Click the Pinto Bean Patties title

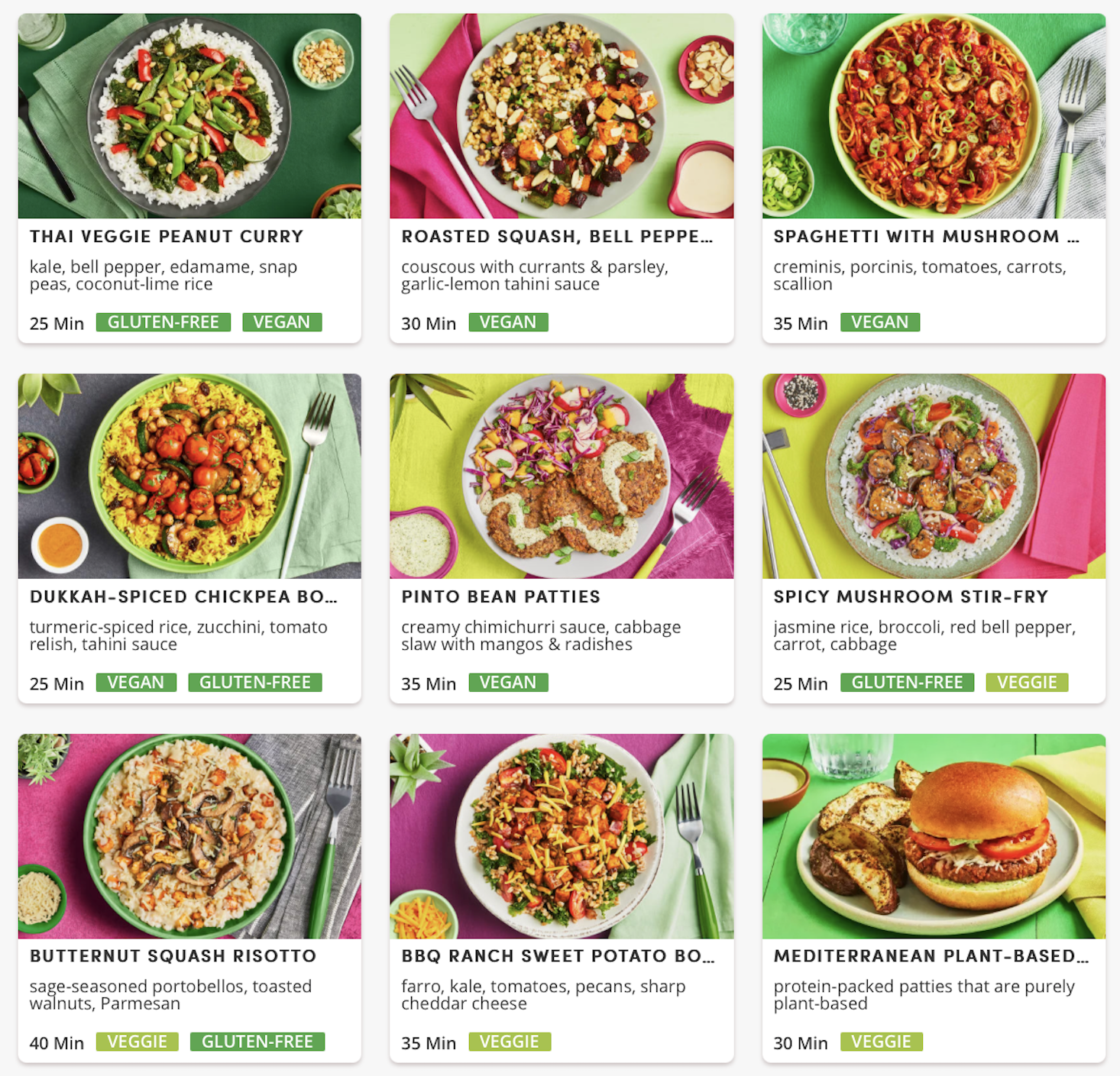click(501, 597)
